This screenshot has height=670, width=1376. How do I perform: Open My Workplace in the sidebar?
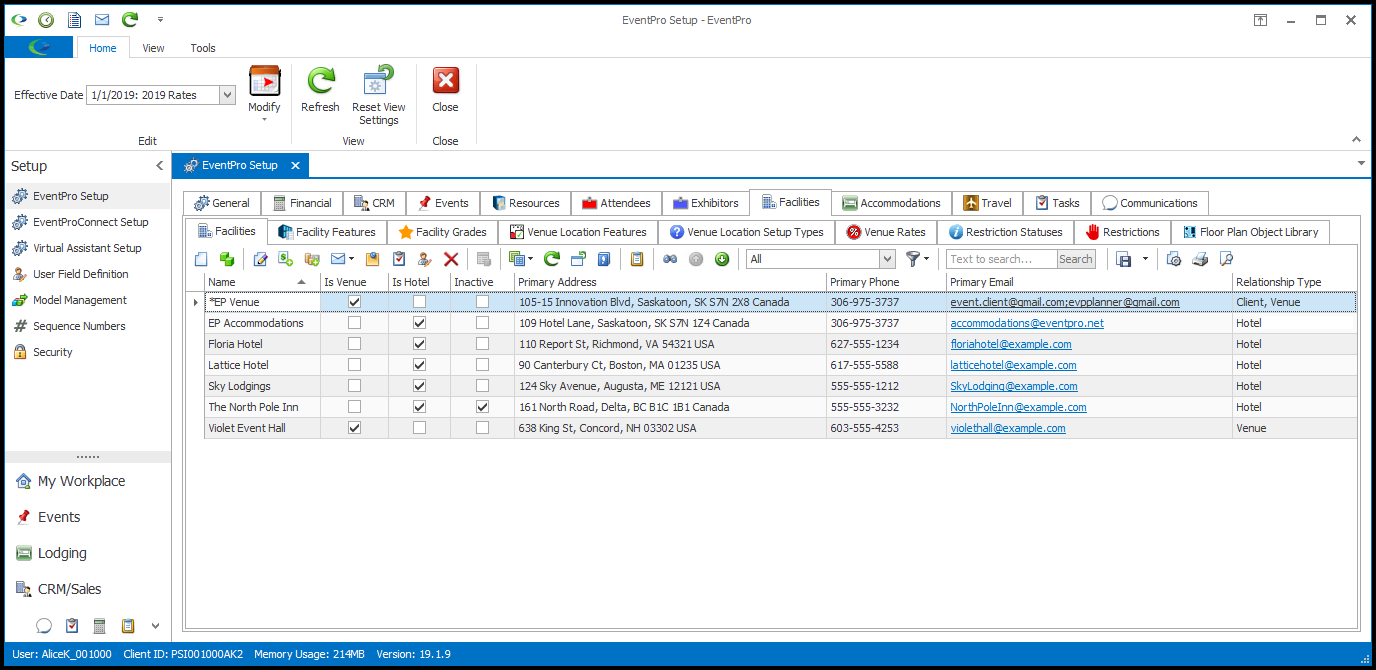pyautogui.click(x=81, y=481)
